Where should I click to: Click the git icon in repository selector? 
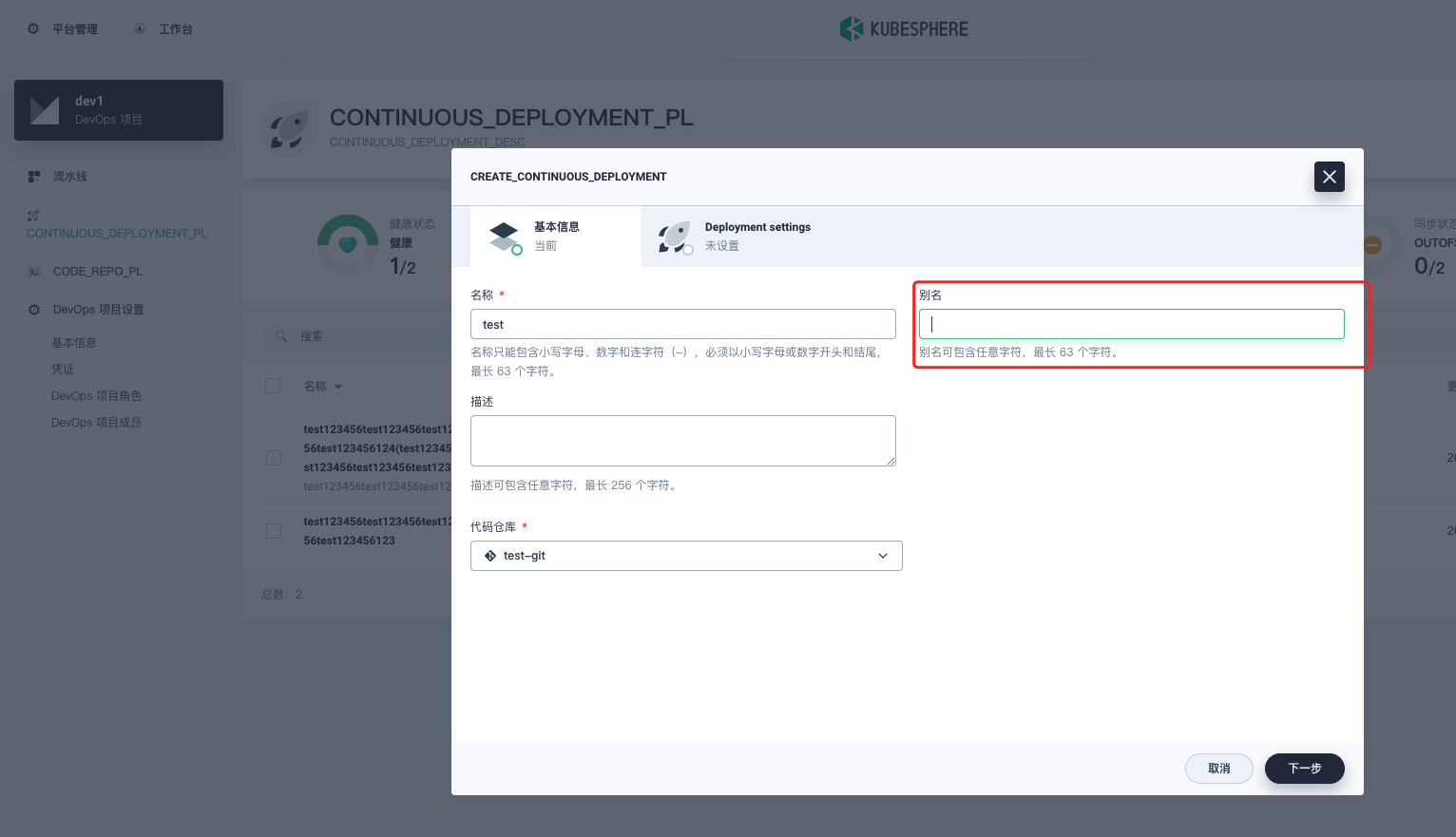point(490,556)
